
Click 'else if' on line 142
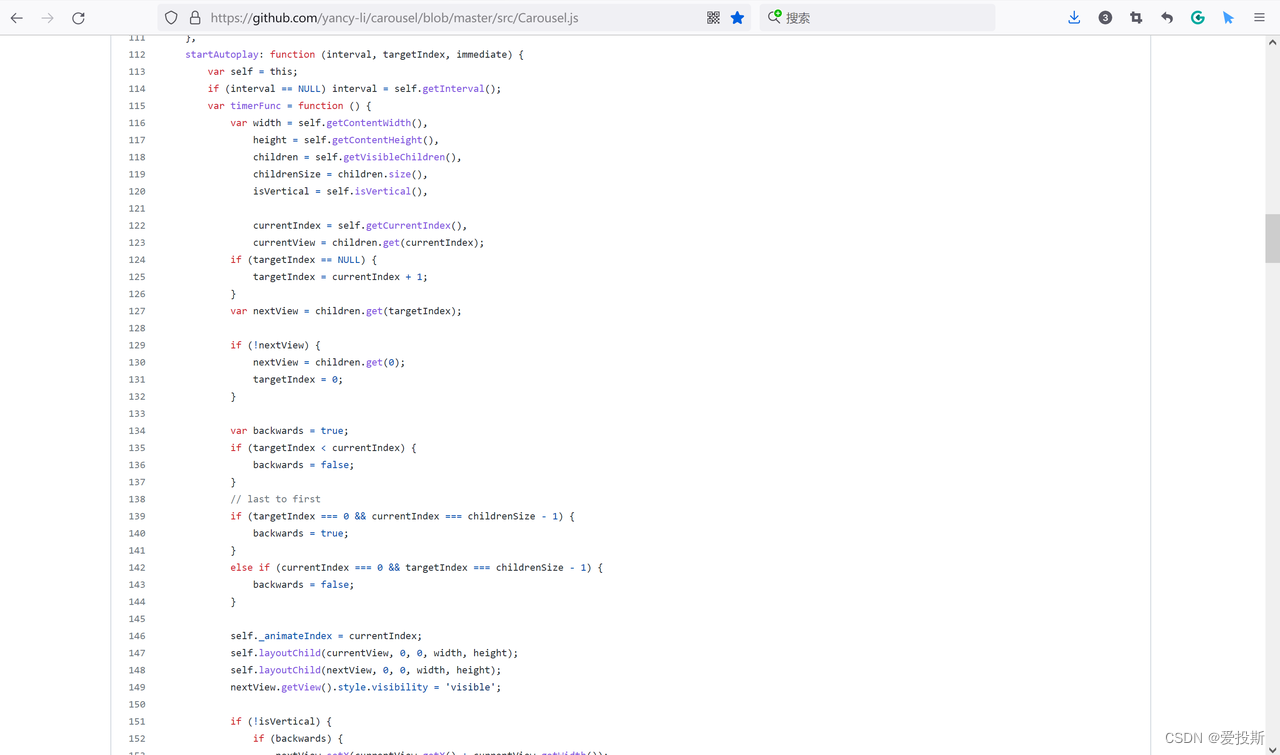[250, 568]
